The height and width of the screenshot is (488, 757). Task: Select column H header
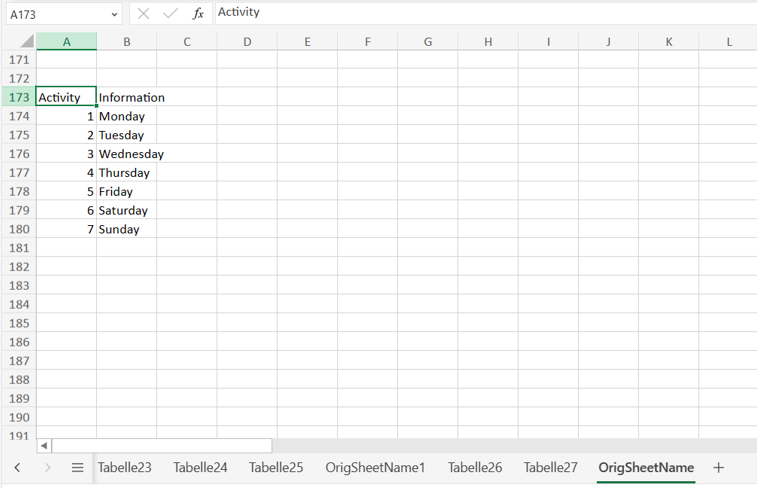click(488, 42)
